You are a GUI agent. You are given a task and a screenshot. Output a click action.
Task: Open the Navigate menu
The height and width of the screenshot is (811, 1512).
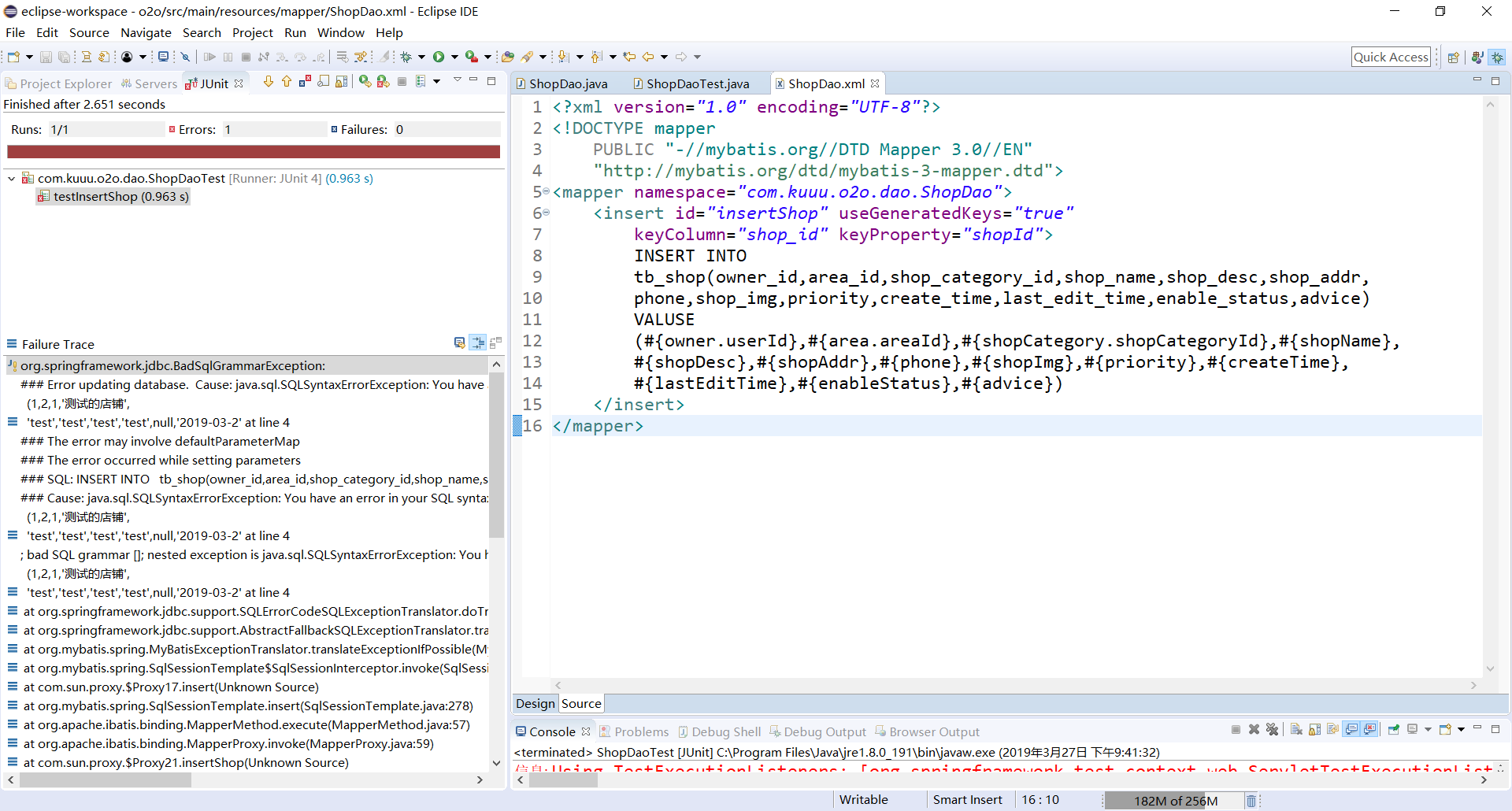coord(146,32)
